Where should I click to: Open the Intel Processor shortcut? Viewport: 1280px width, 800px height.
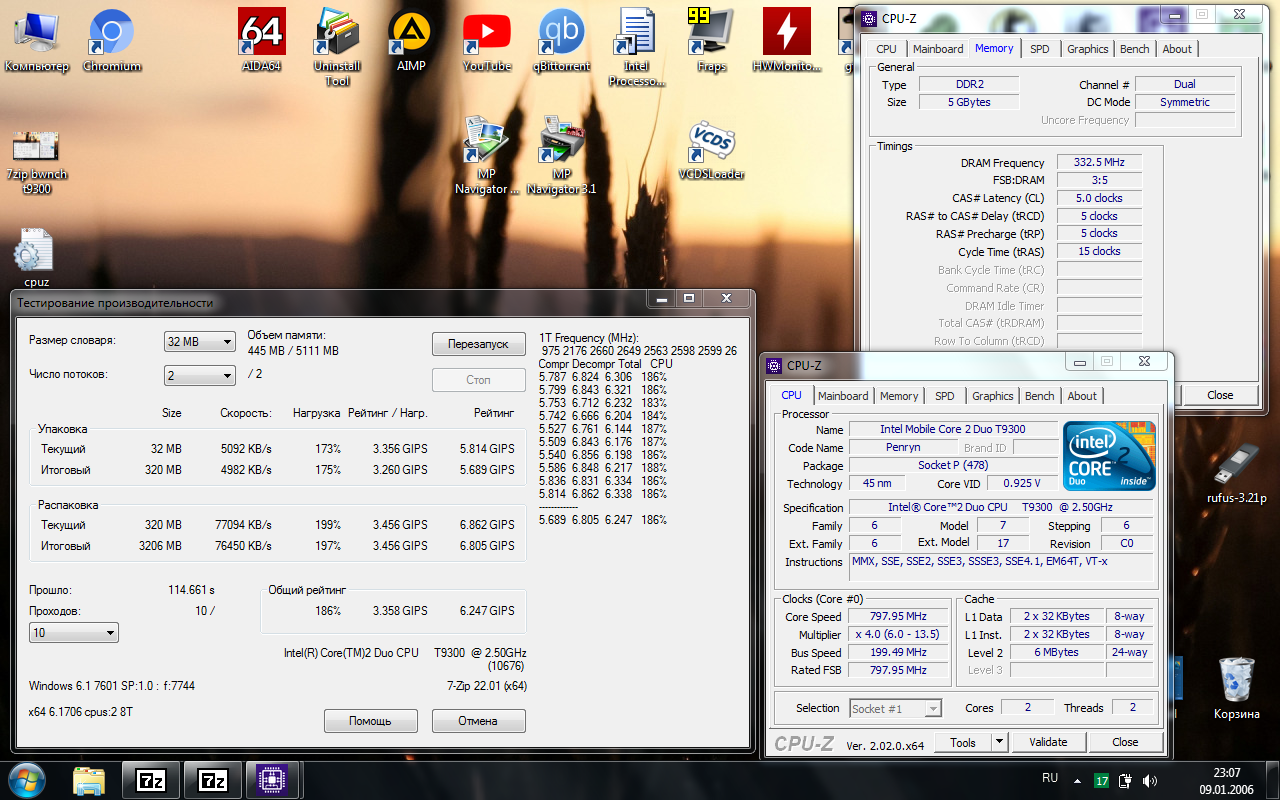[x=636, y=47]
